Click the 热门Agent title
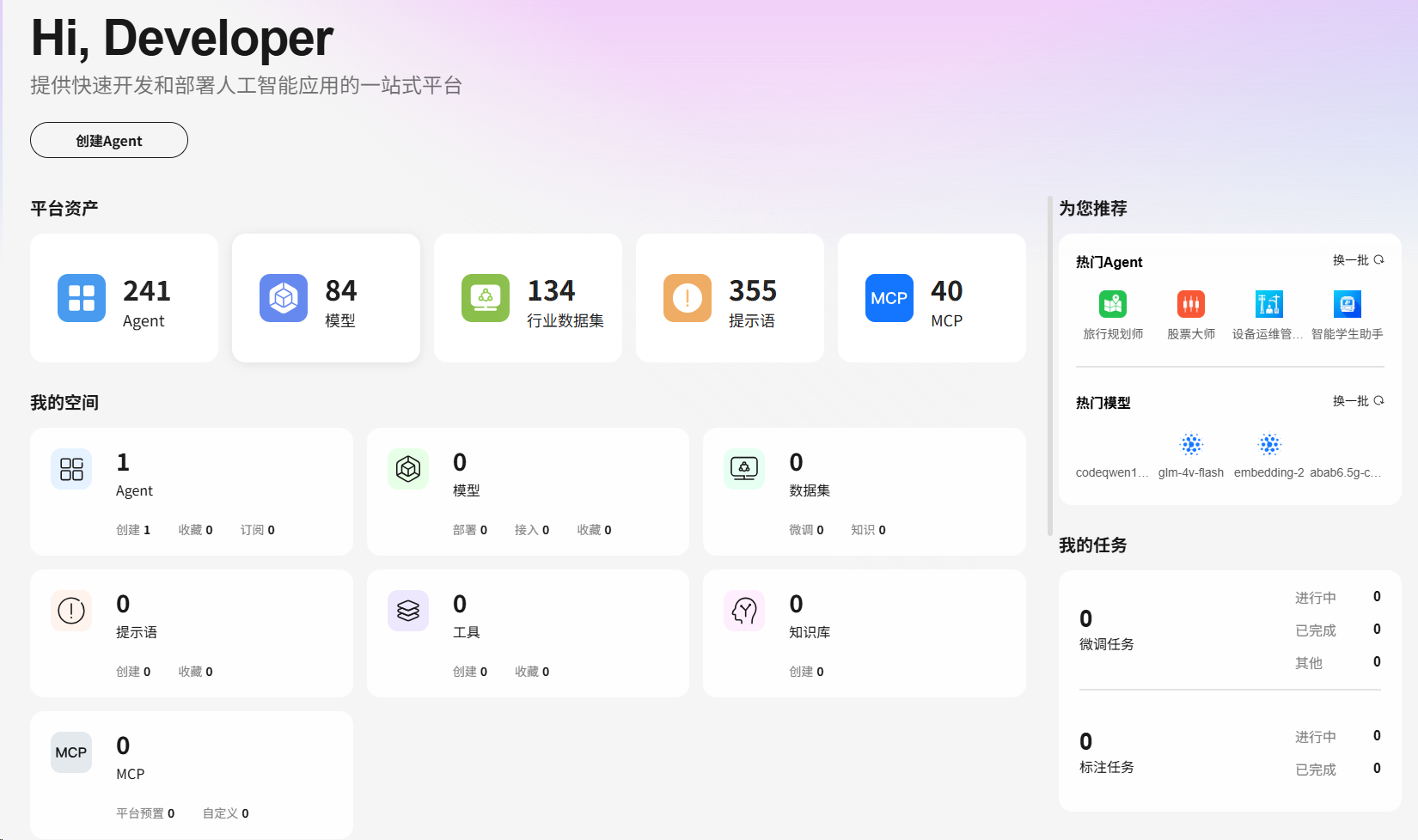1418x840 pixels. [x=1109, y=262]
